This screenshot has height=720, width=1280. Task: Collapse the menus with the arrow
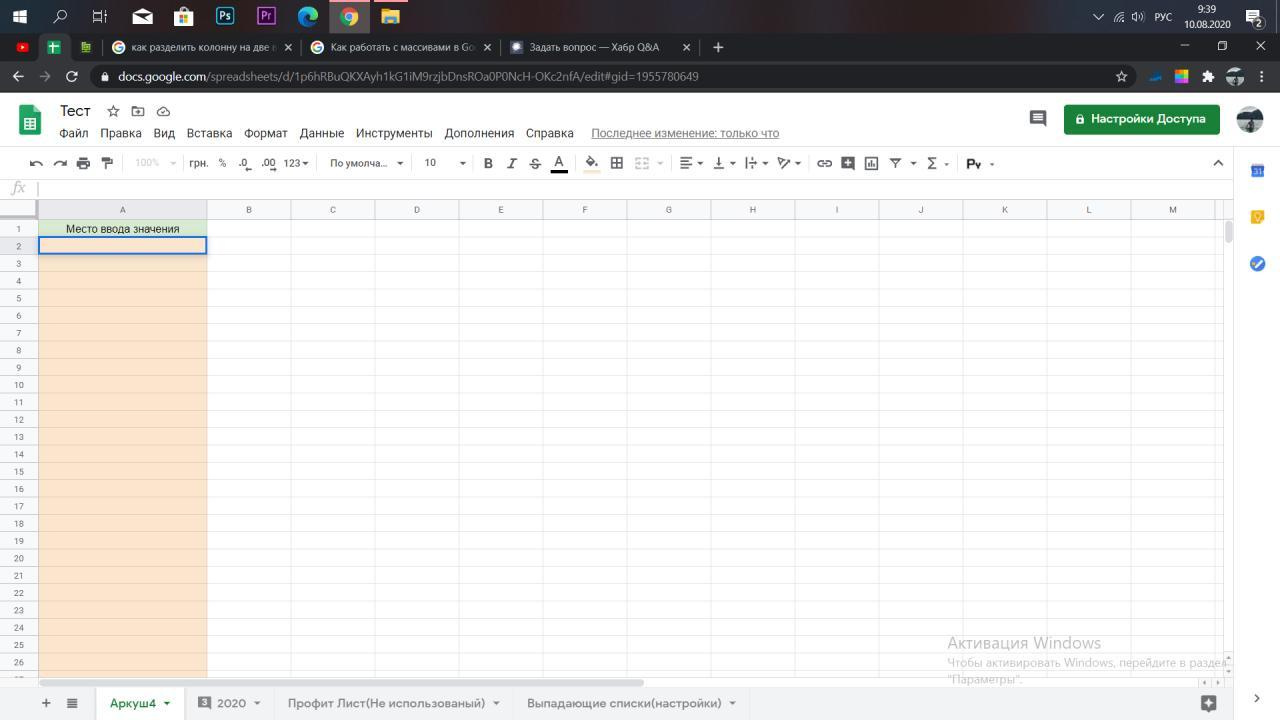pyautogui.click(x=1218, y=163)
